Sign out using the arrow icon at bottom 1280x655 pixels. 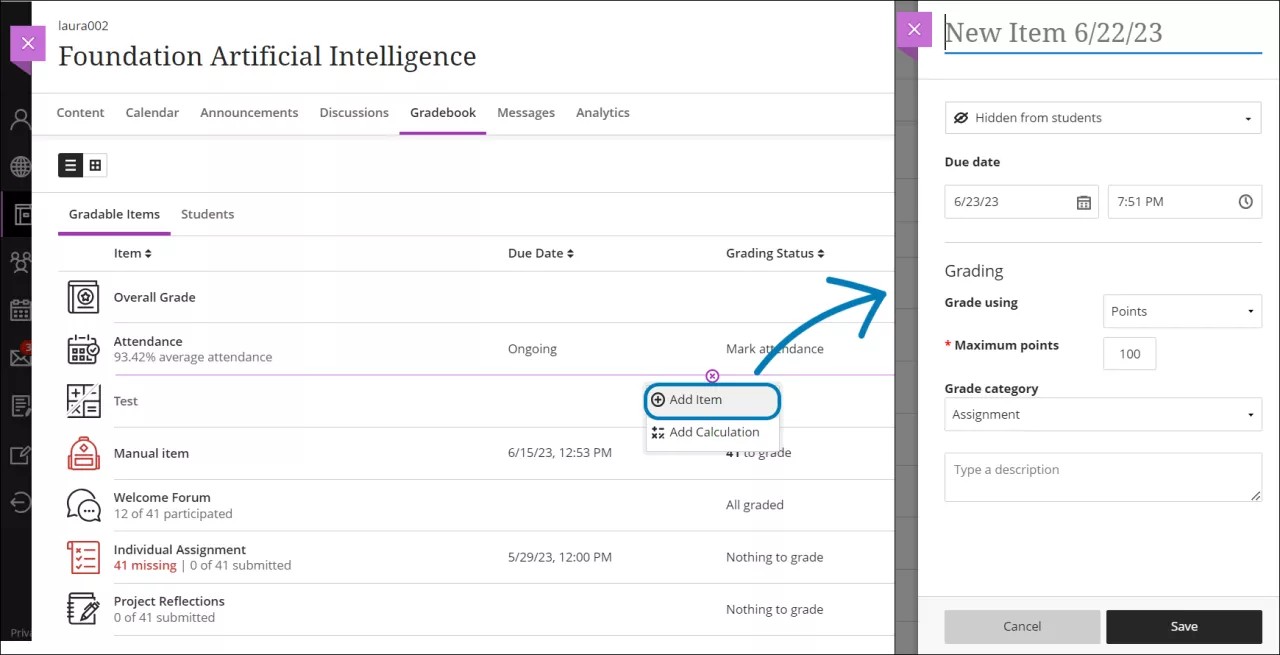pos(20,502)
